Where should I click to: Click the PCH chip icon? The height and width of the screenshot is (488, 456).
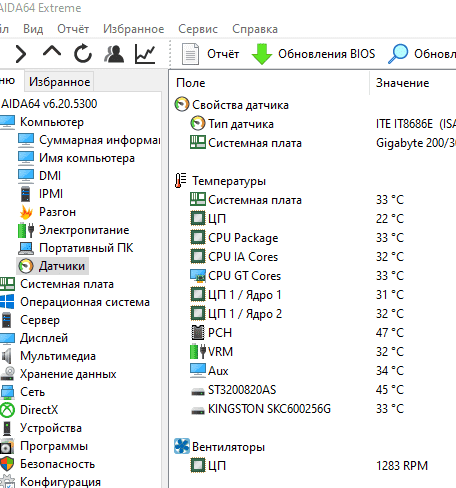tap(198, 333)
